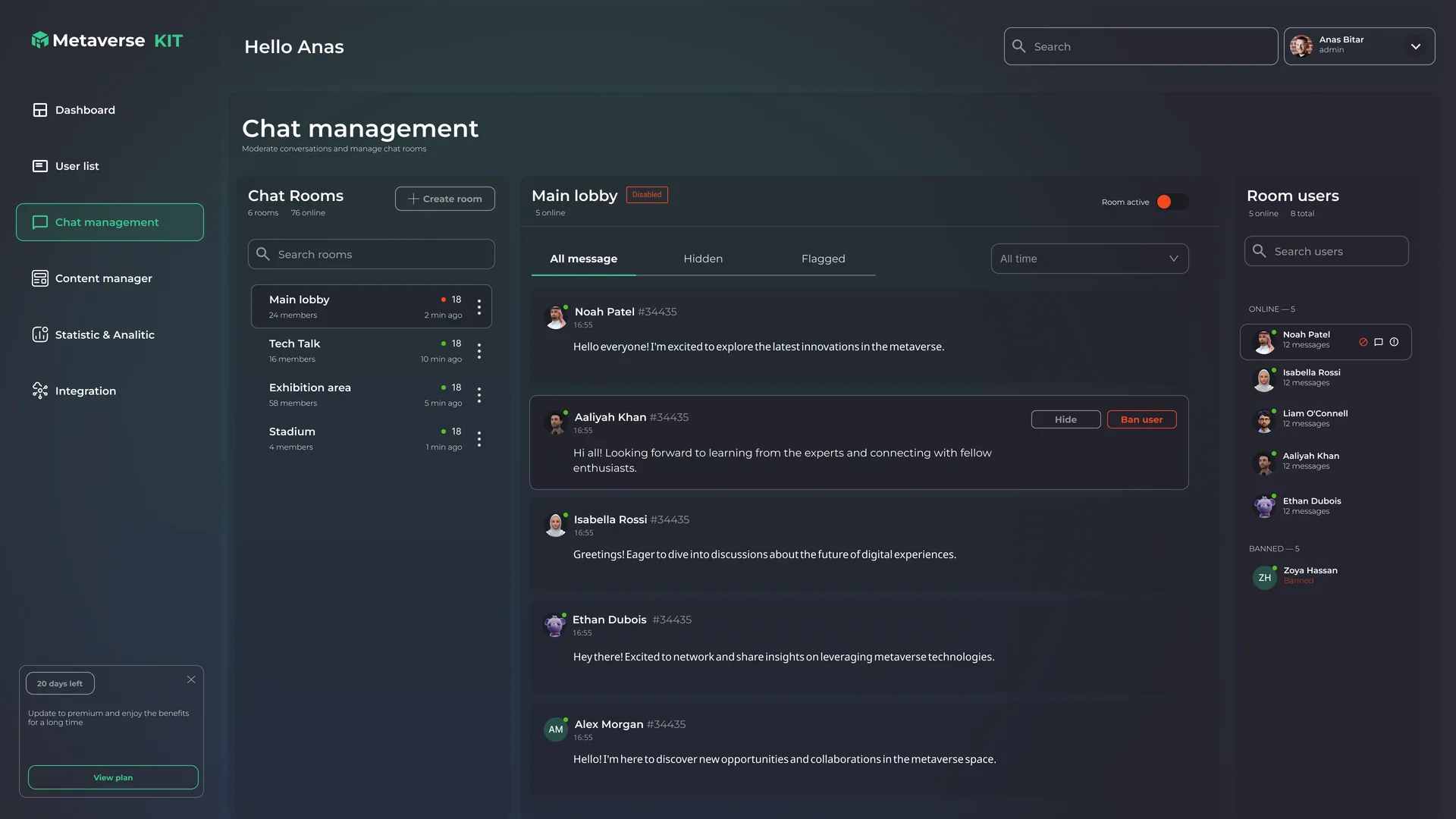Open Main lobby three-dot menu
The image size is (1456, 819).
[479, 307]
